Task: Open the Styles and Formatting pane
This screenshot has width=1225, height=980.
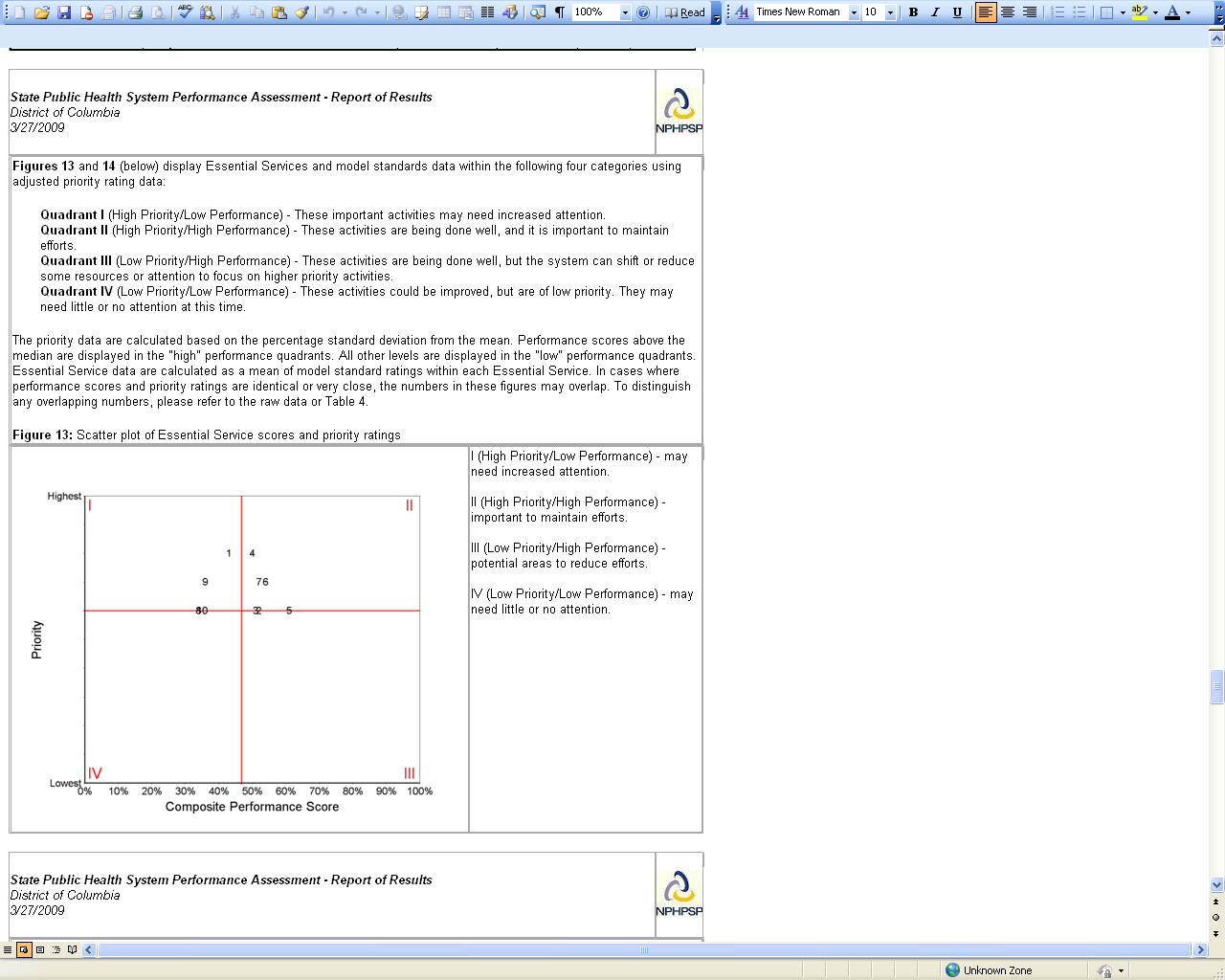Action: click(742, 12)
